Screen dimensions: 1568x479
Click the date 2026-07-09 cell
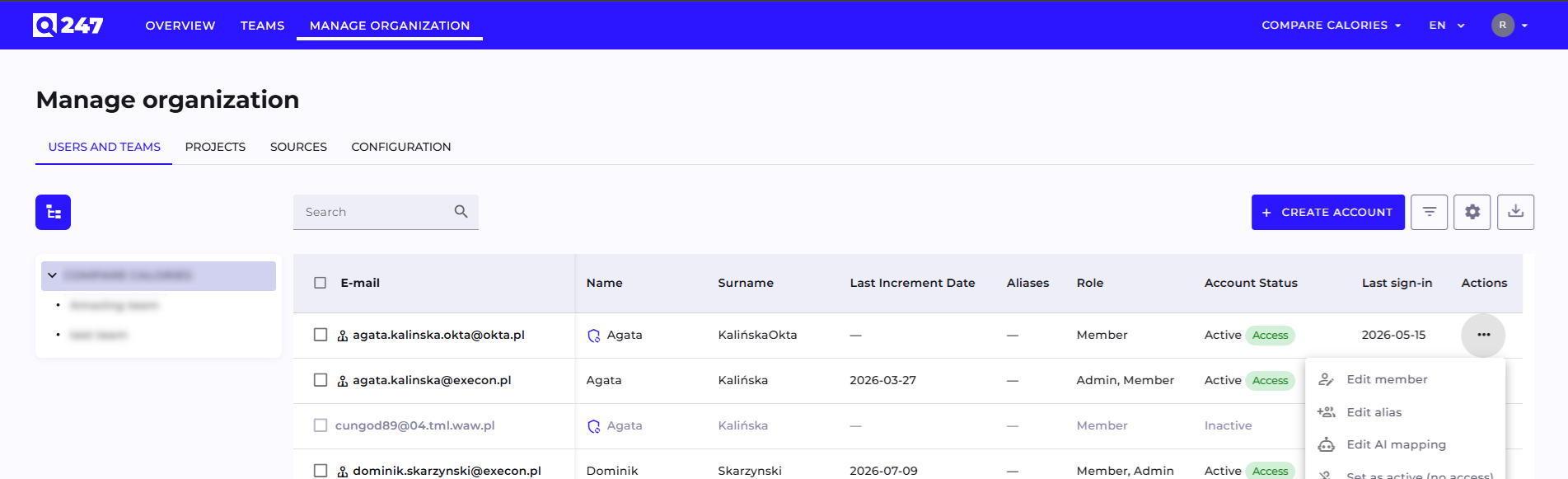(883, 471)
